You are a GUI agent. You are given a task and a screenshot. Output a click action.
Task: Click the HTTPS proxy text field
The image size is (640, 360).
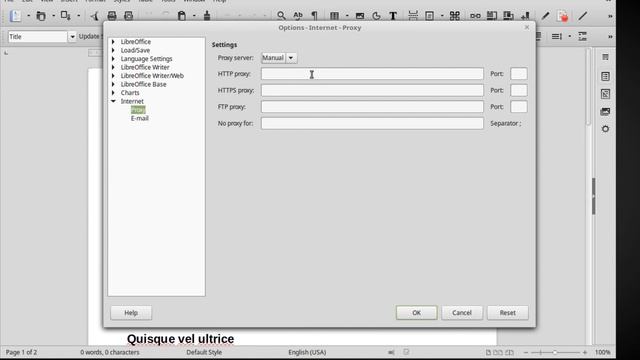(x=372, y=90)
